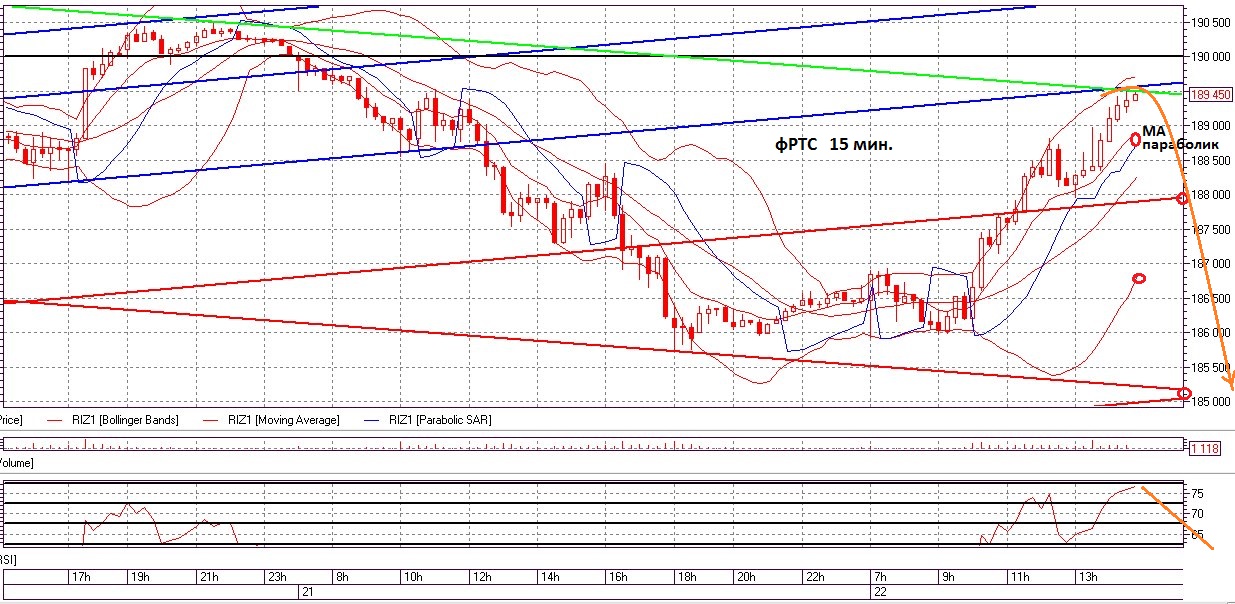Click the 185 500 price axis label
Image resolution: width=1235 pixels, height=604 pixels.
coord(1211,368)
